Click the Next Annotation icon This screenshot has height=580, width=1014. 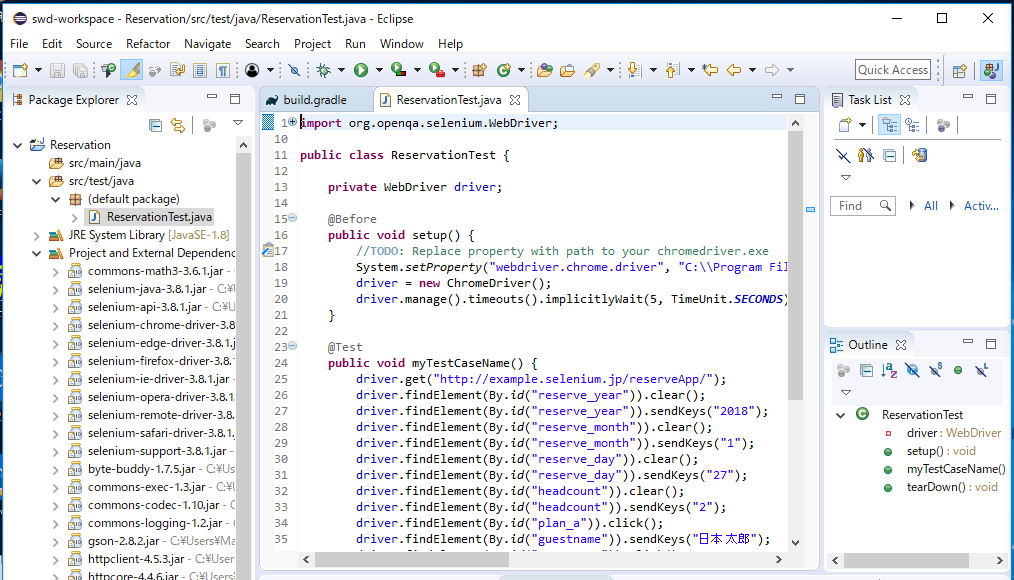click(634, 70)
